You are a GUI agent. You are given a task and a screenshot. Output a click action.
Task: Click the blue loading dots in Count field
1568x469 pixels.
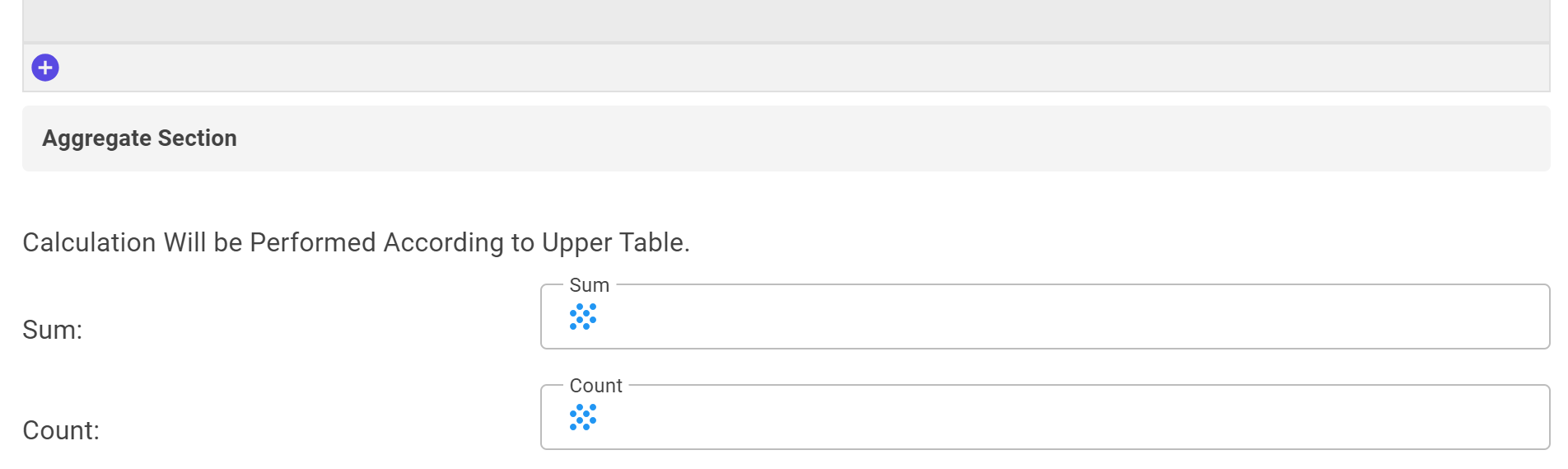click(x=583, y=417)
